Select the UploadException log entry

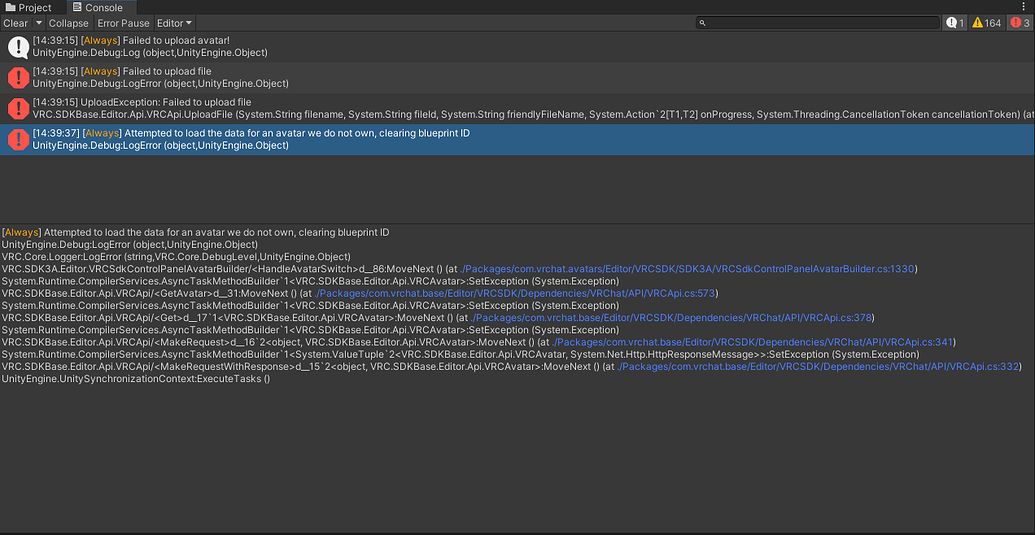(x=500, y=108)
